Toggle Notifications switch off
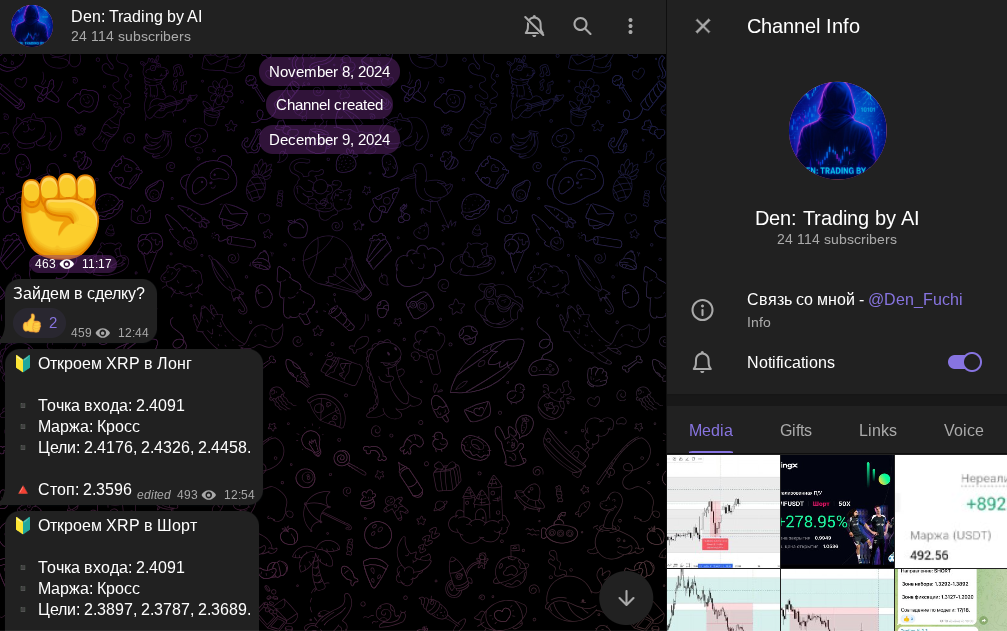Image resolution: width=1007 pixels, height=631 pixels. pyautogui.click(x=964, y=362)
